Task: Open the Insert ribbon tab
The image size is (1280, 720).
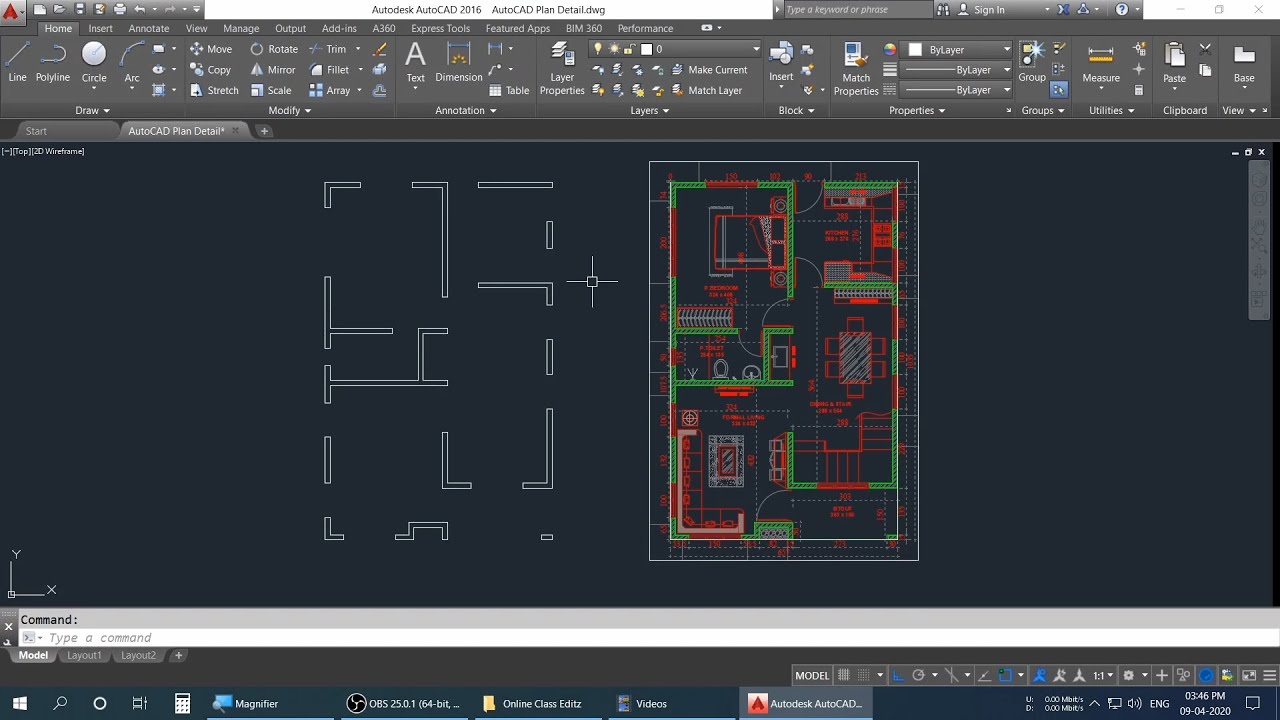Action: tap(100, 29)
